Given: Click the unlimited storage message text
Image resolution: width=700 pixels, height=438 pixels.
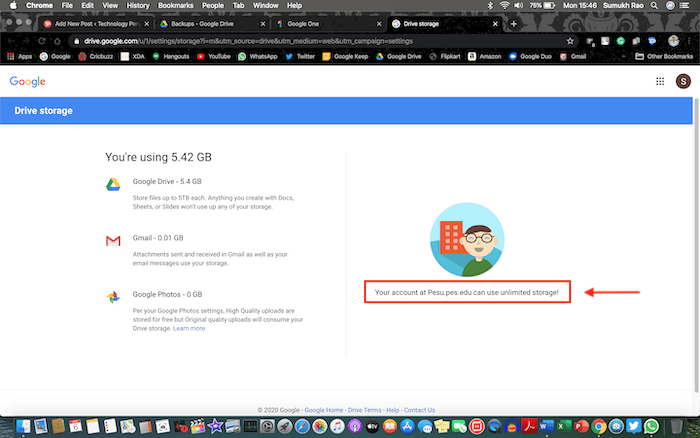Looking at the screenshot, I should (467, 292).
